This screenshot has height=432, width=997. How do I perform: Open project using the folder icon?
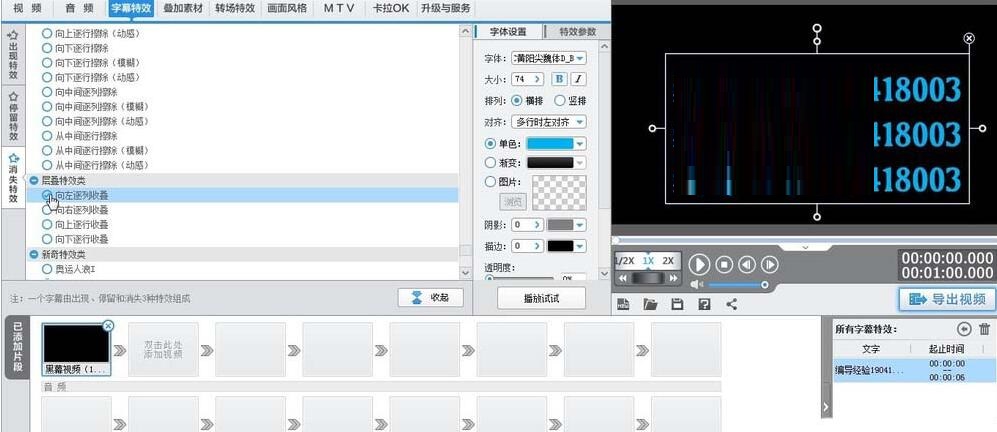point(650,304)
